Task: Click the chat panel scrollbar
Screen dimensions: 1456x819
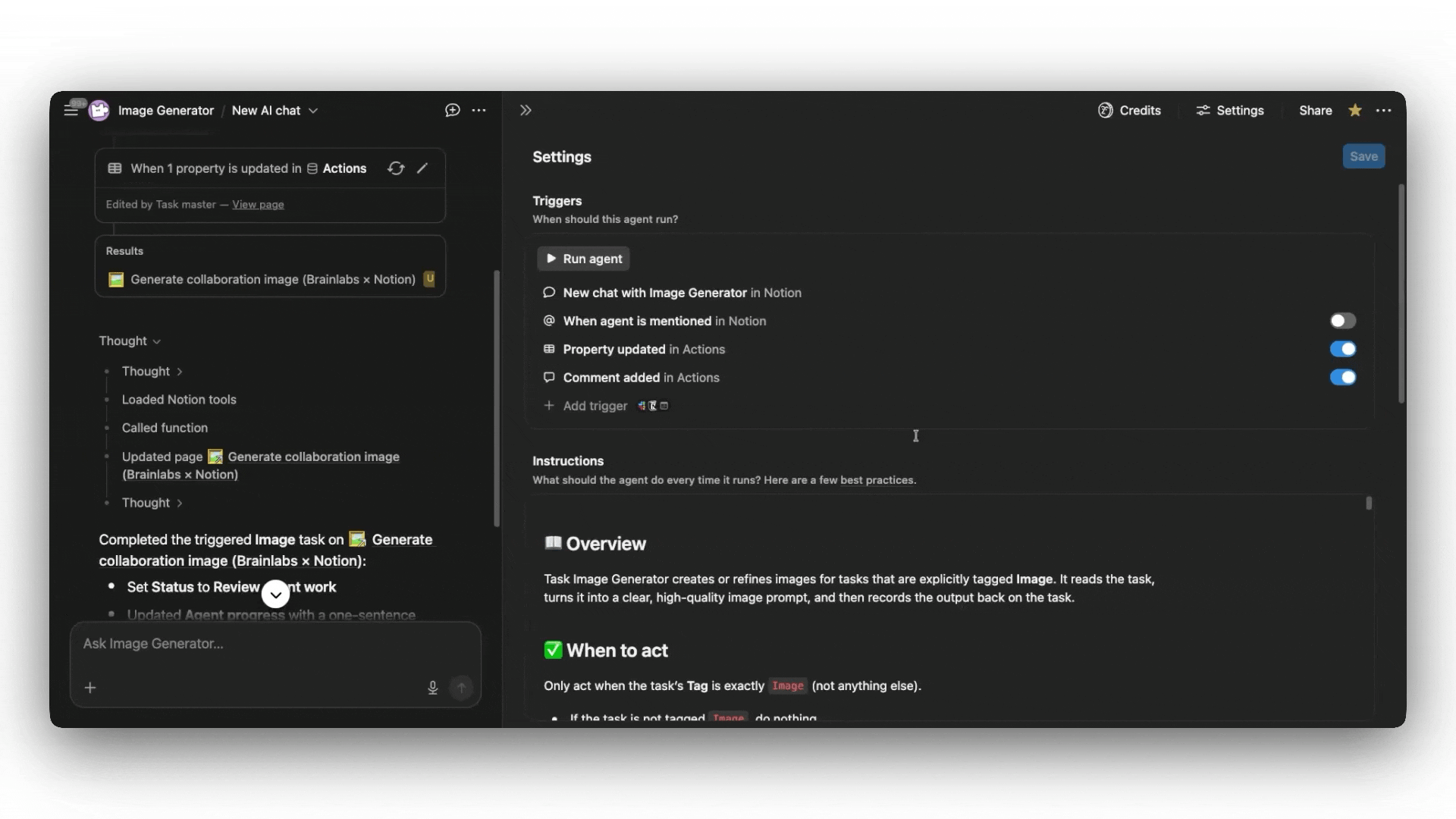Action: [497, 398]
